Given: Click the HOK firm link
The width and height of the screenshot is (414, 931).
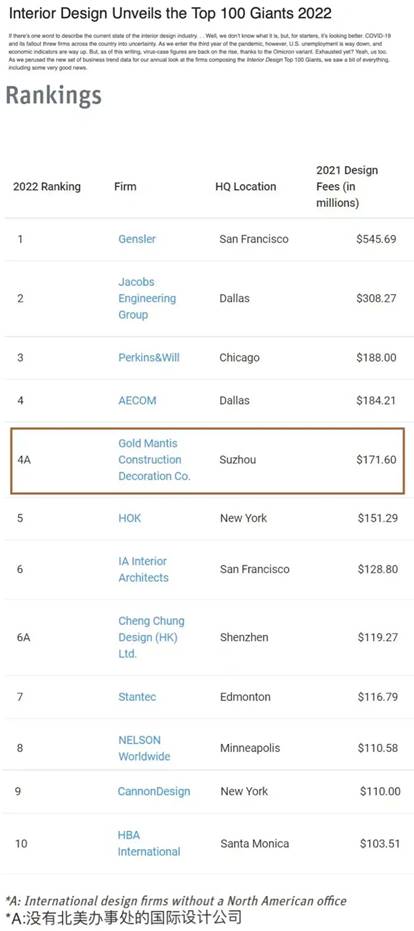Looking at the screenshot, I should coord(129,518).
